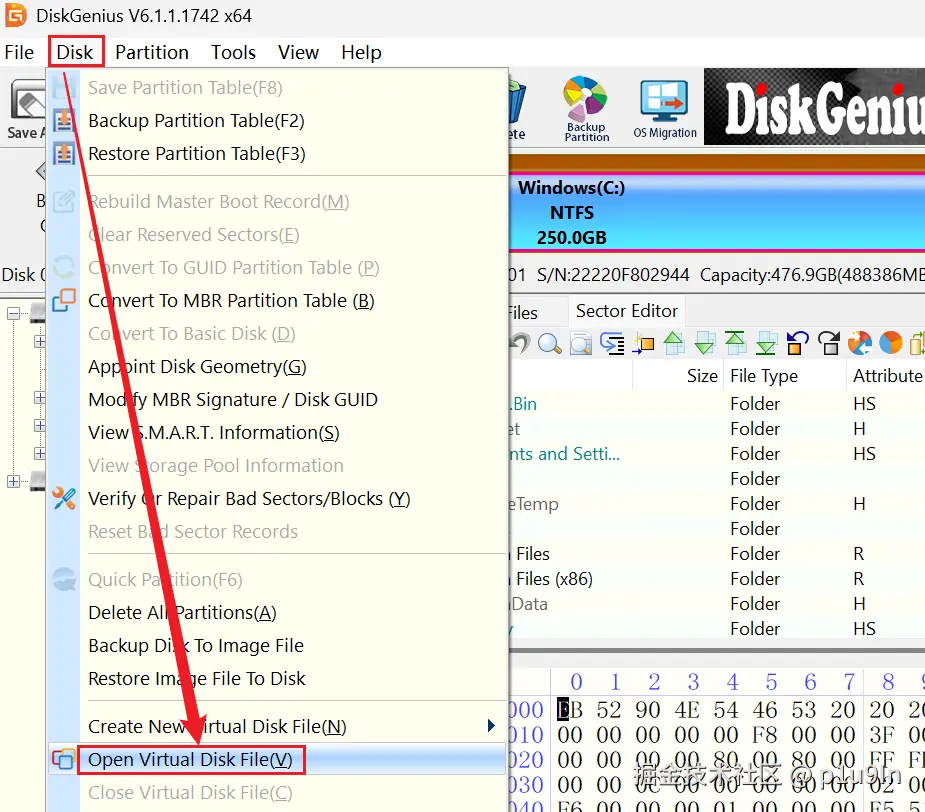Image resolution: width=925 pixels, height=812 pixels.
Task: Click the Save All toolbar icon
Action: pyautogui.click(x=27, y=110)
